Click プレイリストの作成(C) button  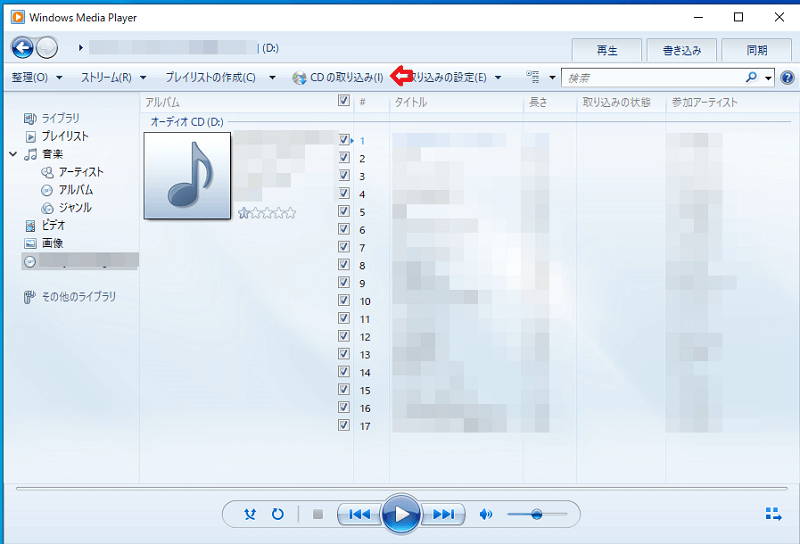210,78
